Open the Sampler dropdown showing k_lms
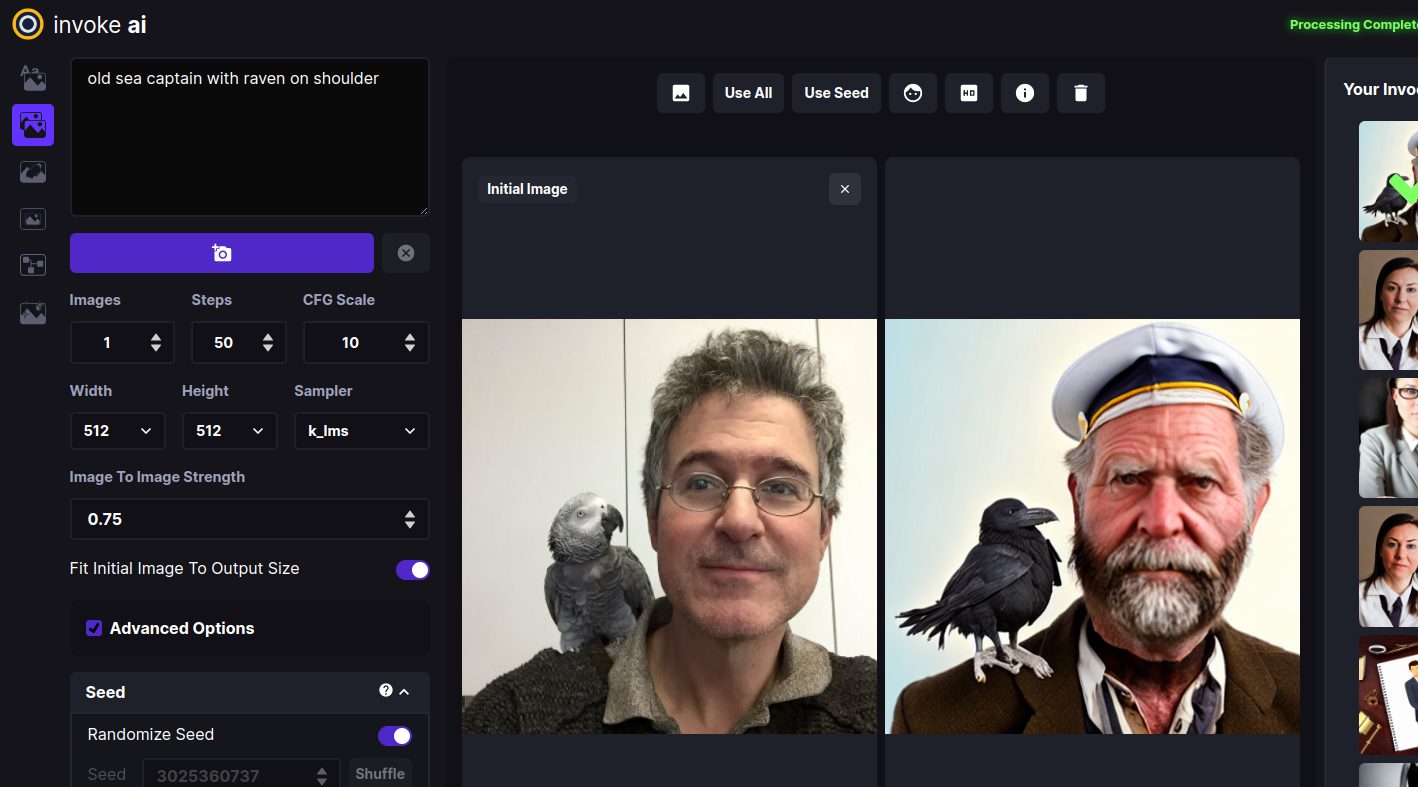The width and height of the screenshot is (1418, 787). tap(361, 431)
